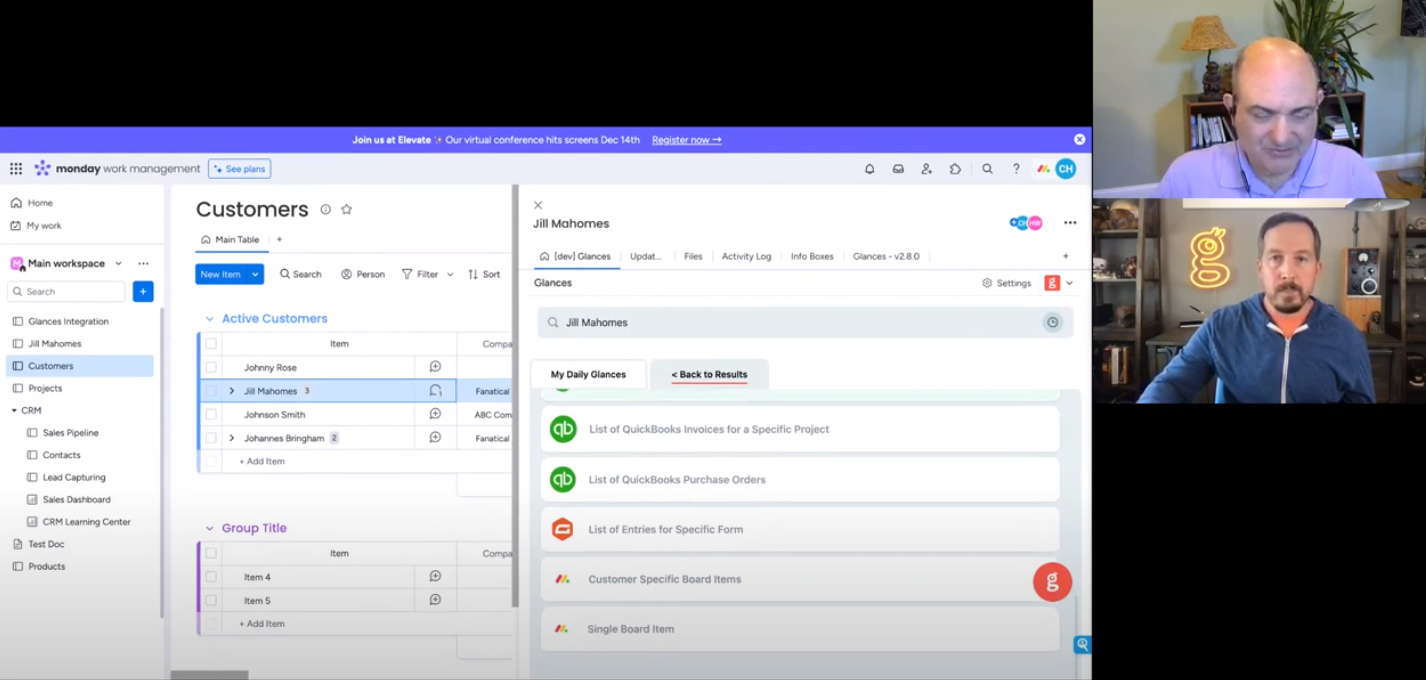Check the Item 4 row checkbox

pyautogui.click(x=211, y=577)
